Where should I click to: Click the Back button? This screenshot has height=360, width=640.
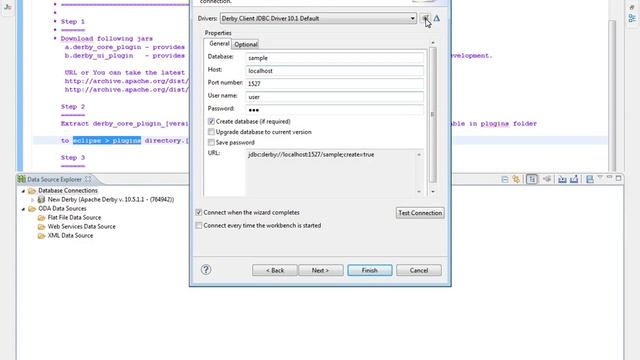275,270
